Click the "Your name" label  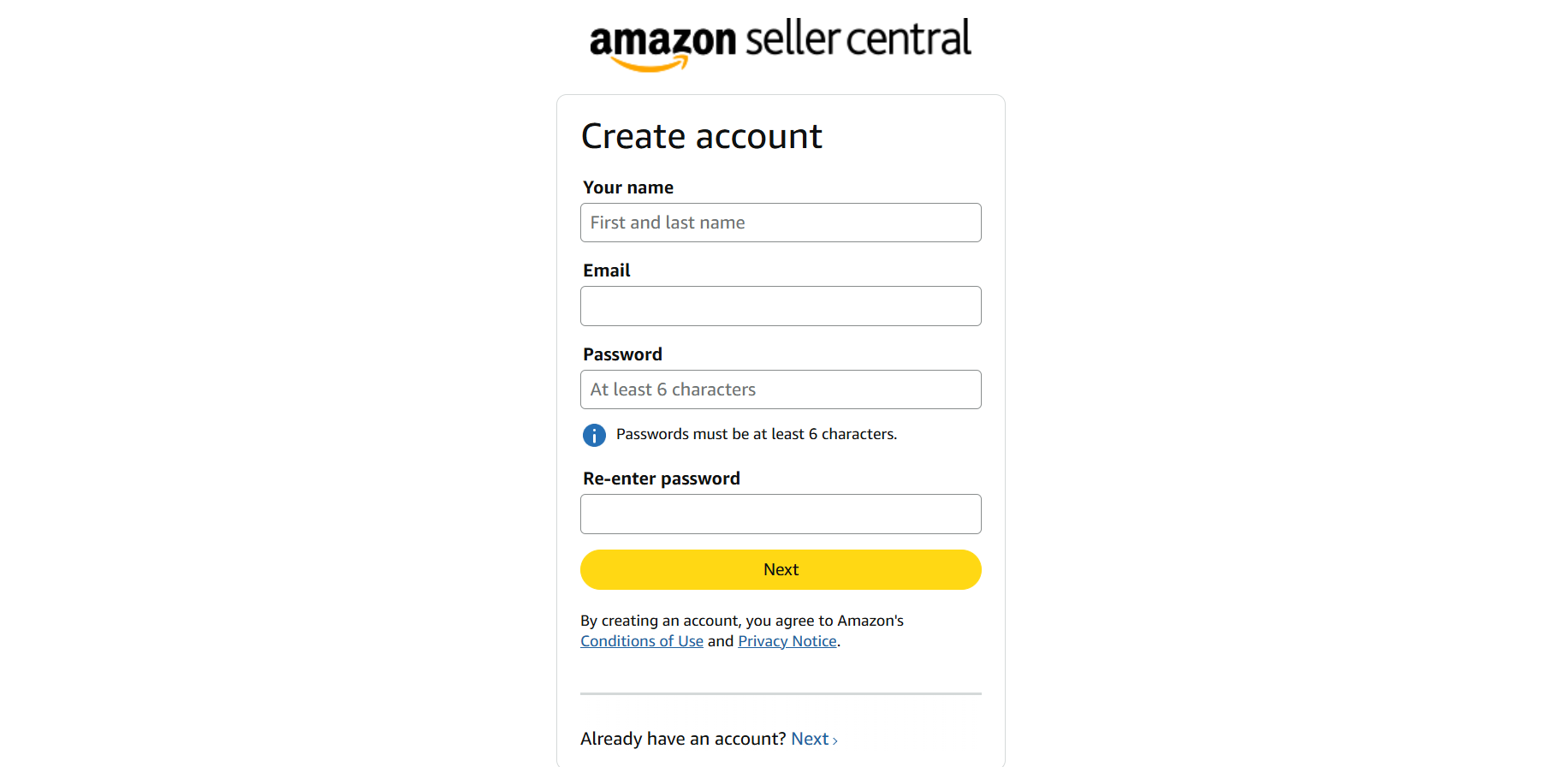coord(628,187)
